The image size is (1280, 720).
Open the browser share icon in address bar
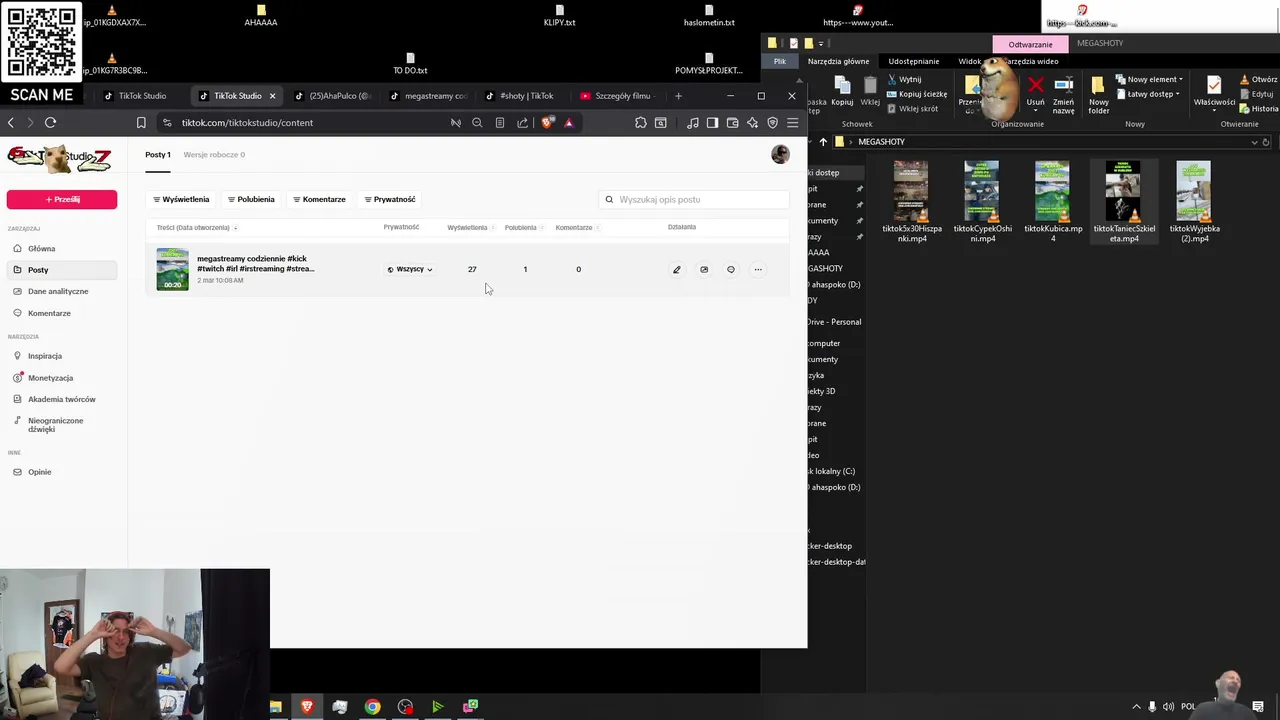(x=522, y=122)
